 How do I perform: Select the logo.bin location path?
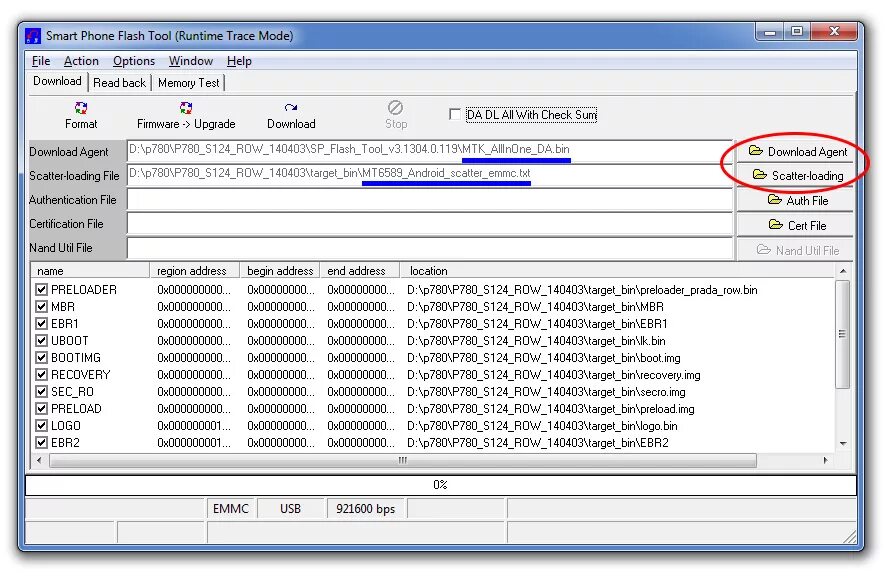(x=542, y=426)
